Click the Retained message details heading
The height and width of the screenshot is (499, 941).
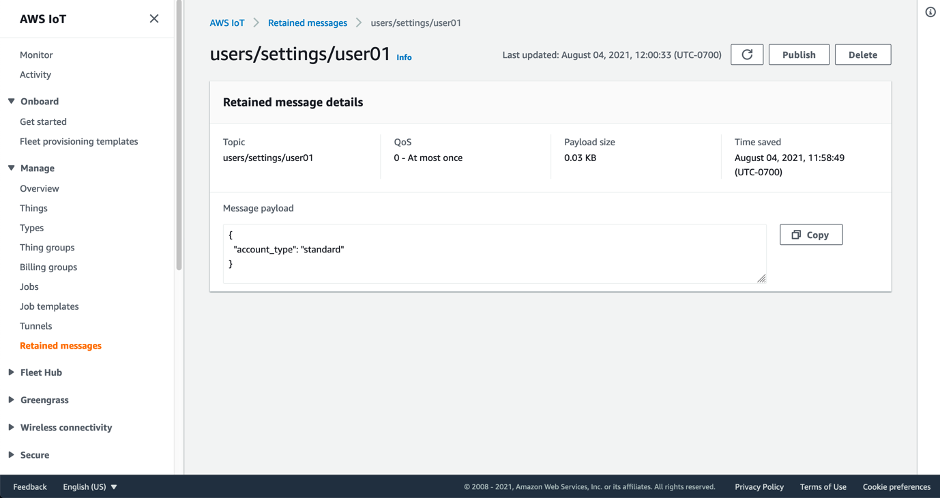point(293,102)
